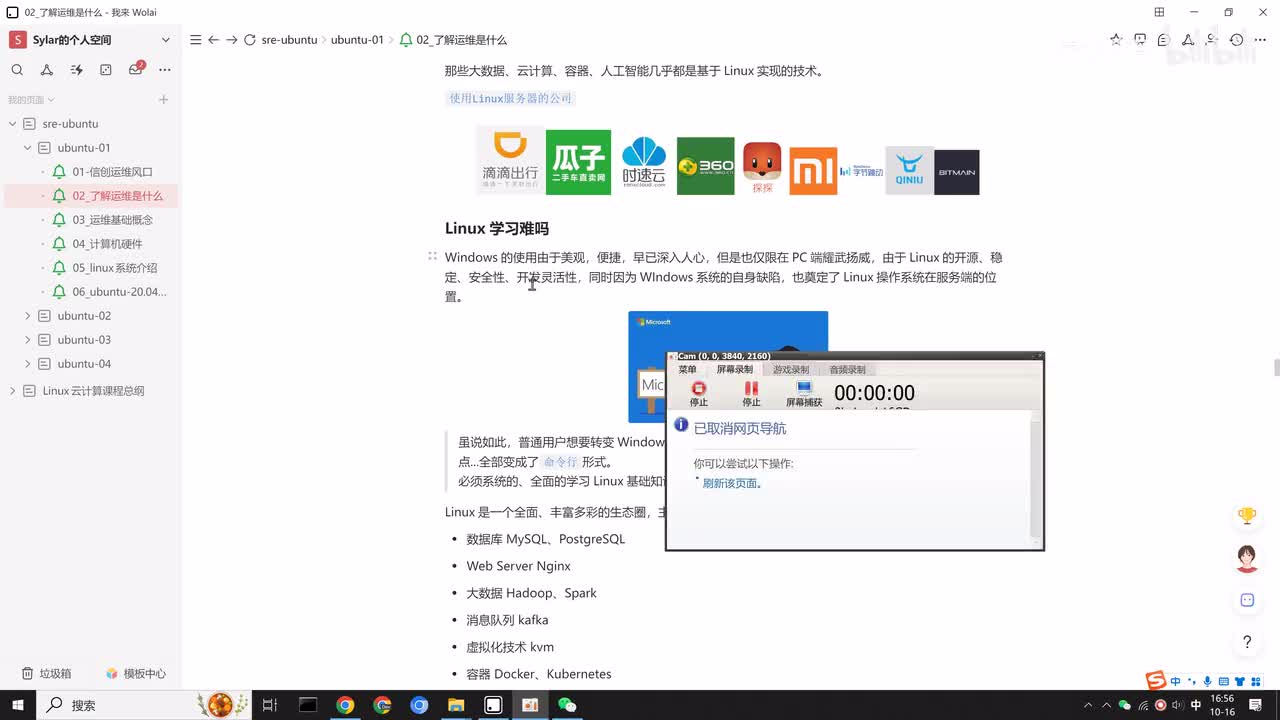The width and height of the screenshot is (1280, 720).
Task: Open the 模板中心 template center
Action: point(136,674)
